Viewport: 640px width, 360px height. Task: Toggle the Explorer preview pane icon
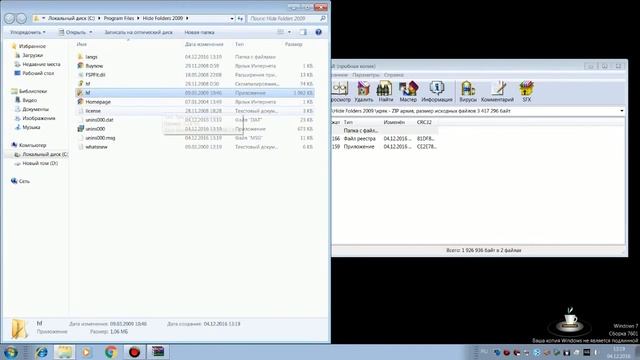[303, 32]
